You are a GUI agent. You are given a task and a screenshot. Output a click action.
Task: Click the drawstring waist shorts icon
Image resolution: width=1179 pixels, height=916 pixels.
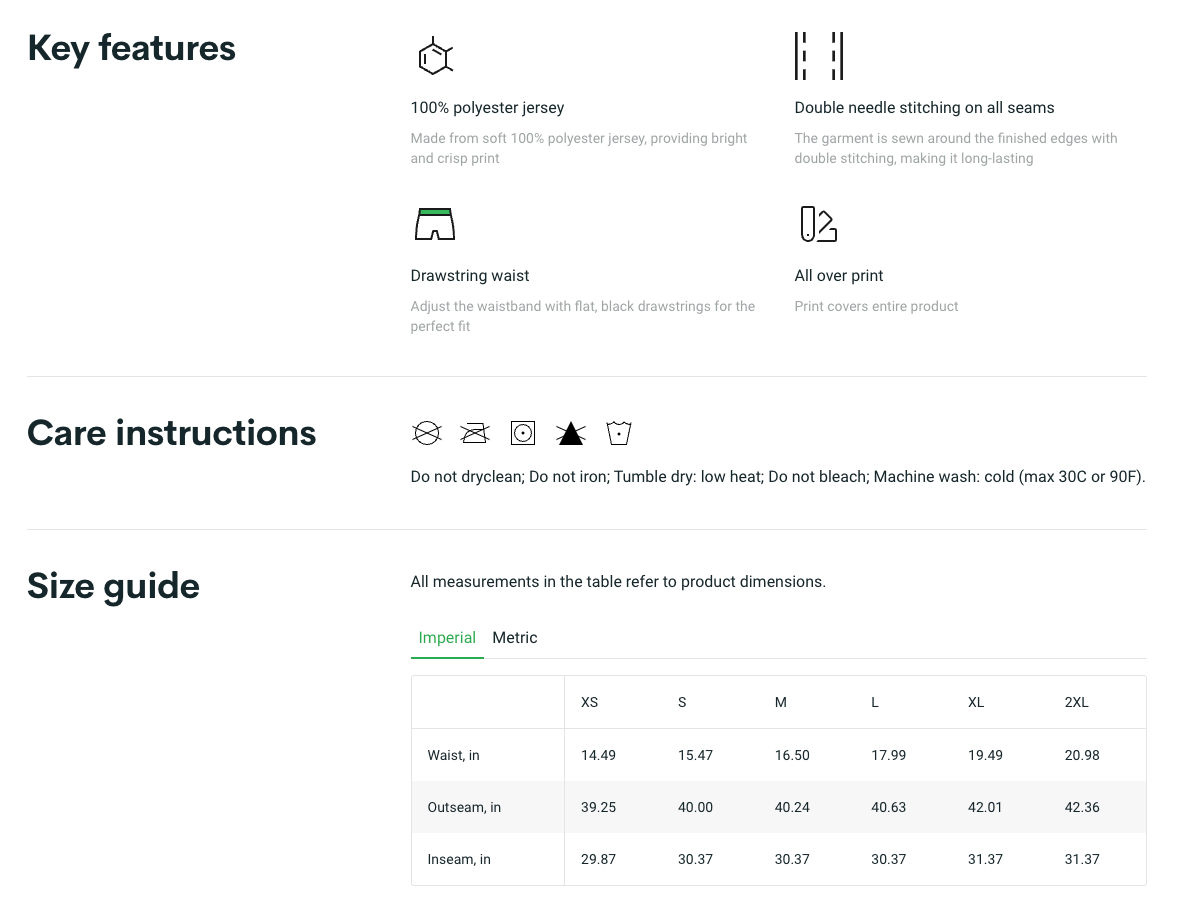(x=435, y=224)
